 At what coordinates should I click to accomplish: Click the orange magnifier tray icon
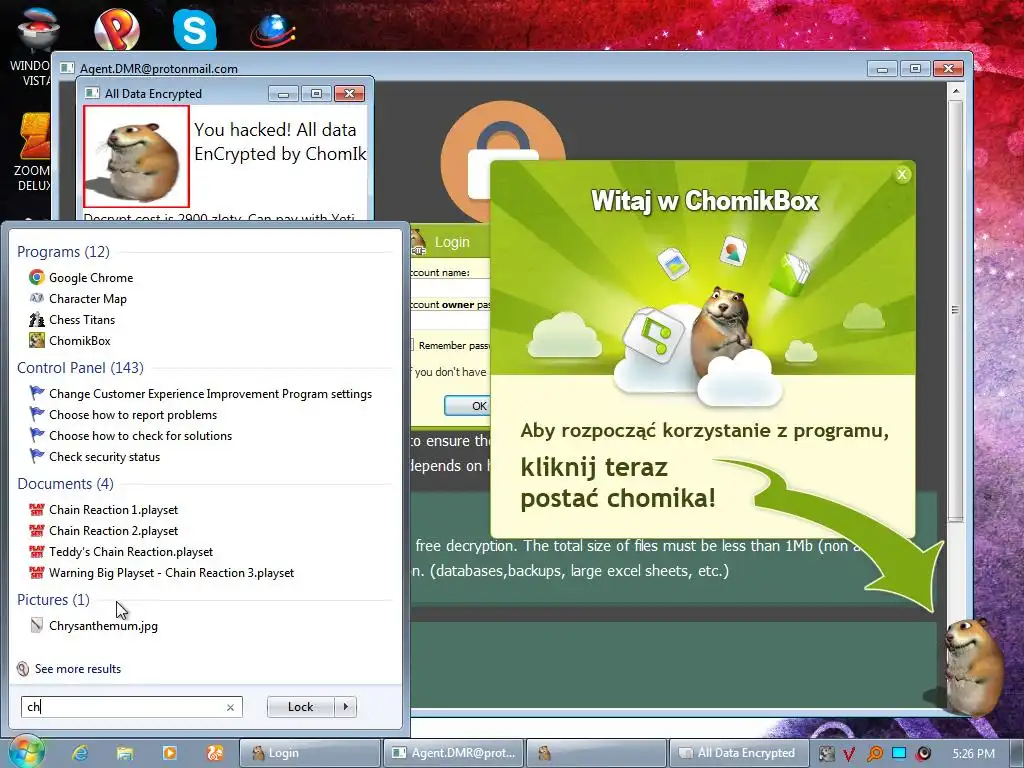coord(874,754)
